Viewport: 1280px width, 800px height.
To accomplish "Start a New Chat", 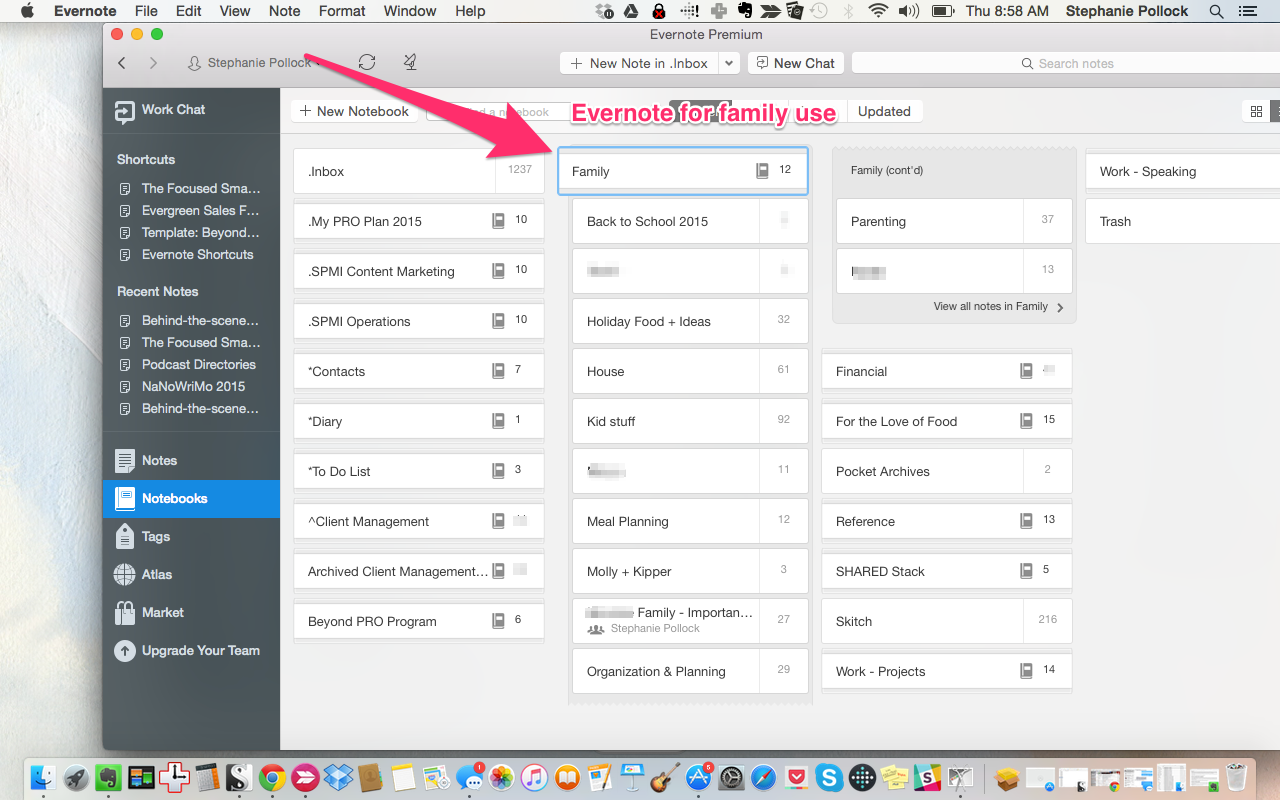I will 796,63.
